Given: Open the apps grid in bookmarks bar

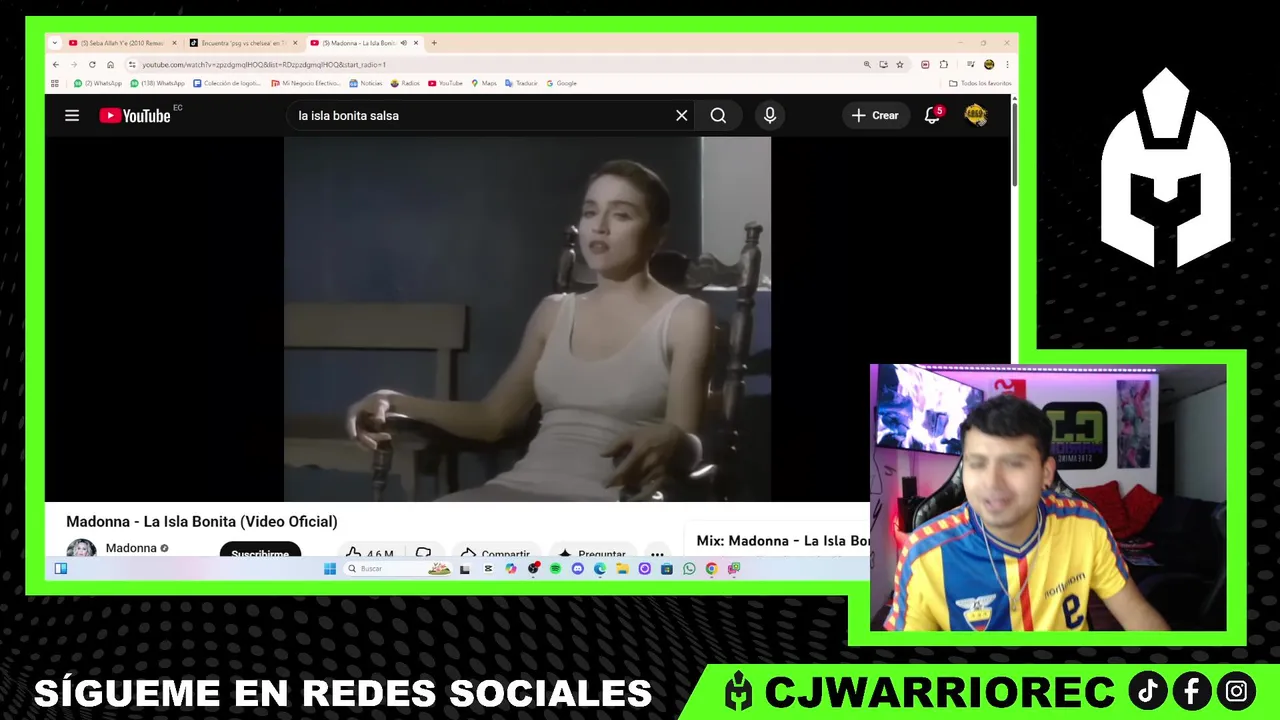Looking at the screenshot, I should tap(55, 83).
